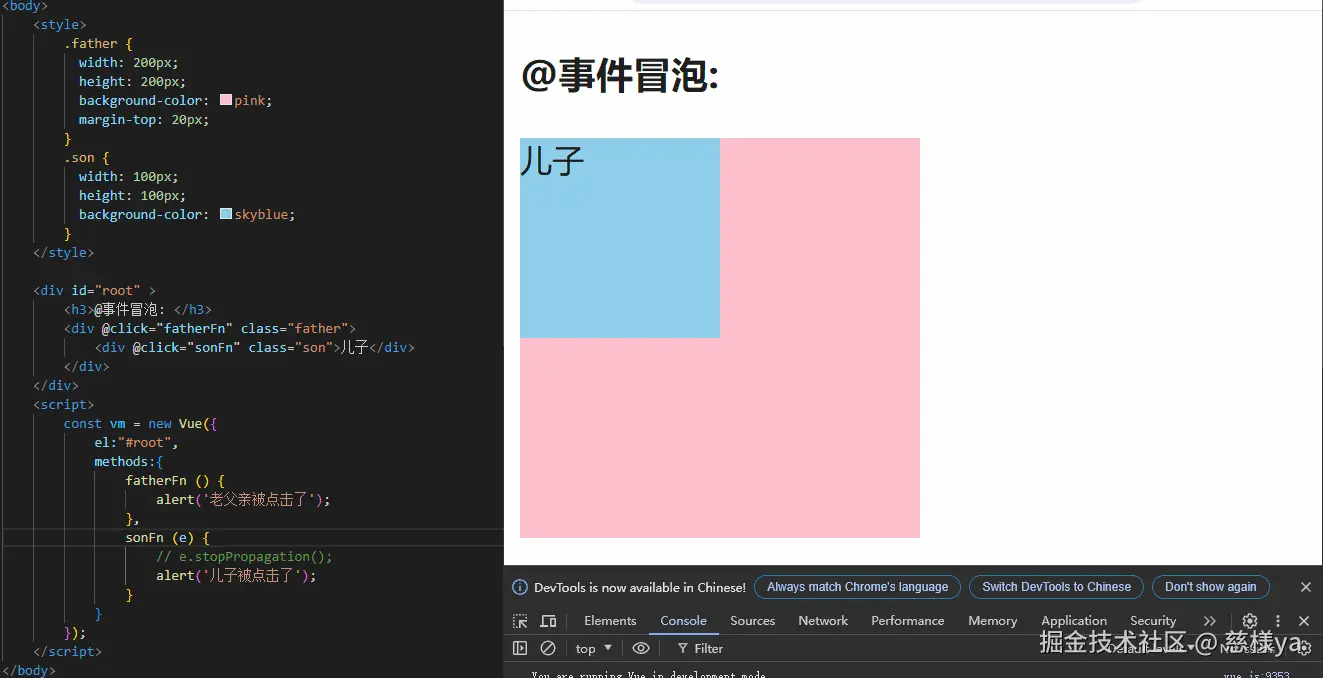Click the blue 儿子 box on the page
Screen dimensions: 1323x678
(620, 238)
